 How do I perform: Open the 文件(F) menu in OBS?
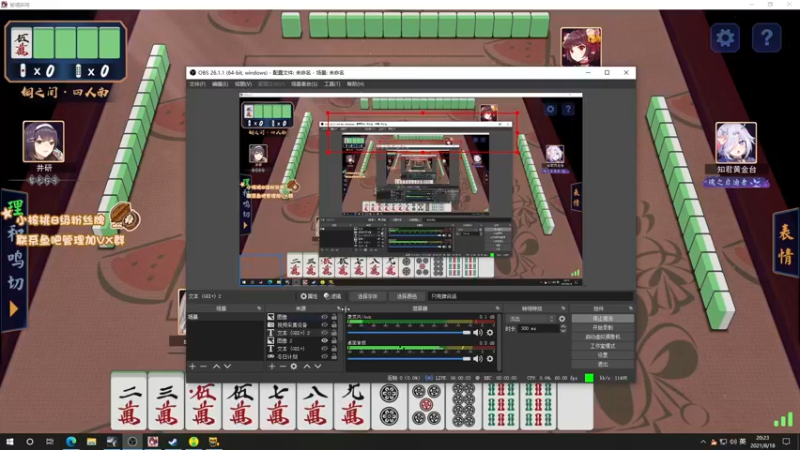[197, 84]
